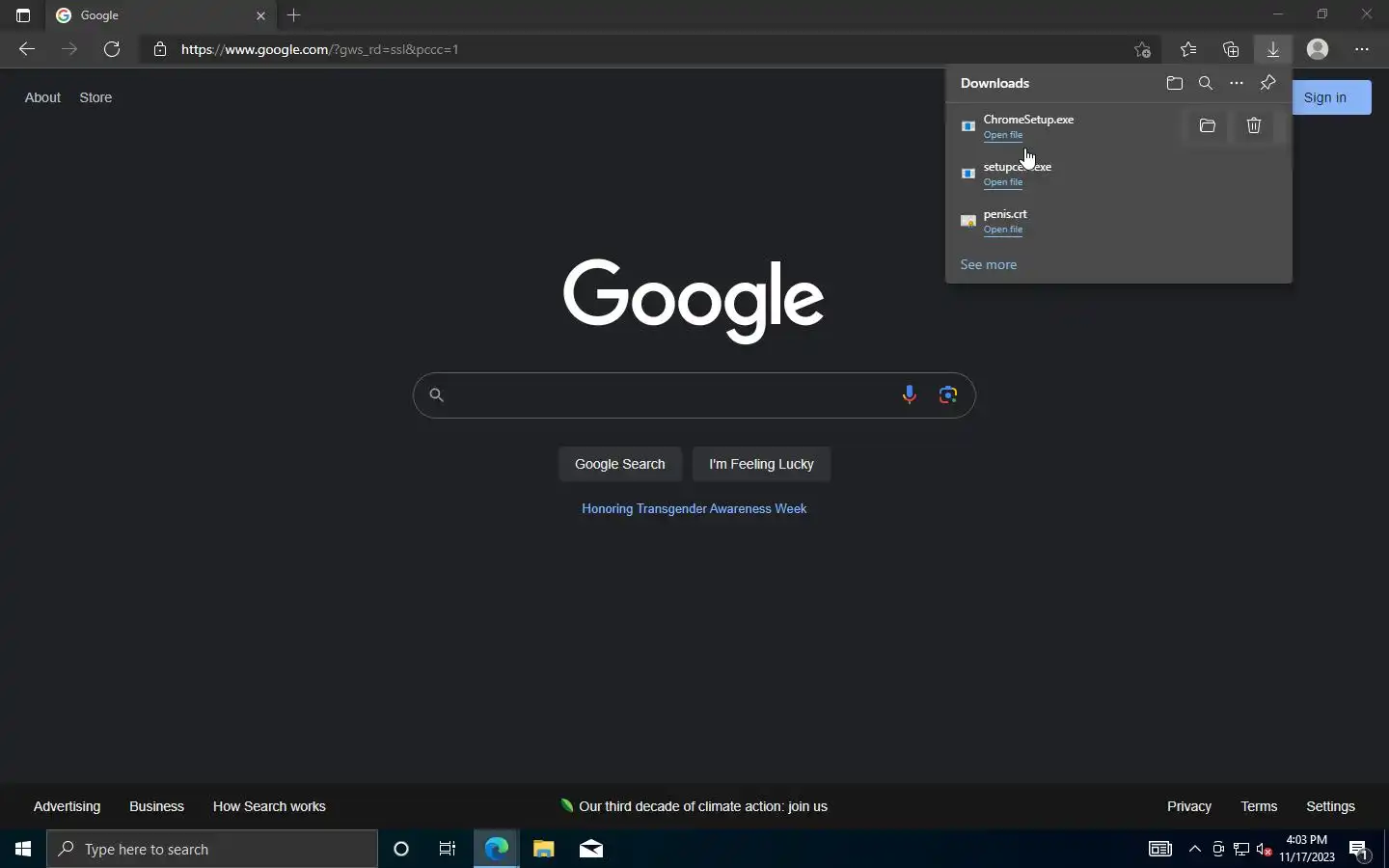Show ChromeSetup.exe in folder
1389x868 pixels.
tap(1208, 125)
